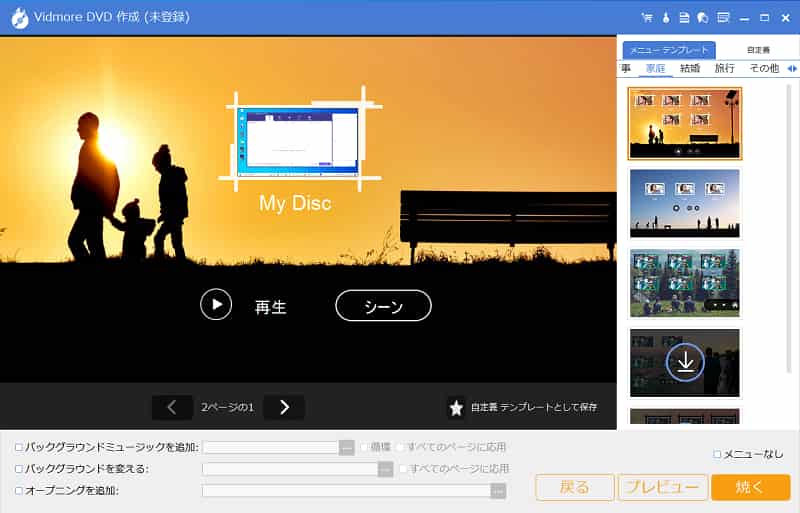Click the orange 焼く burn button
800x513 pixels.
tap(751, 487)
